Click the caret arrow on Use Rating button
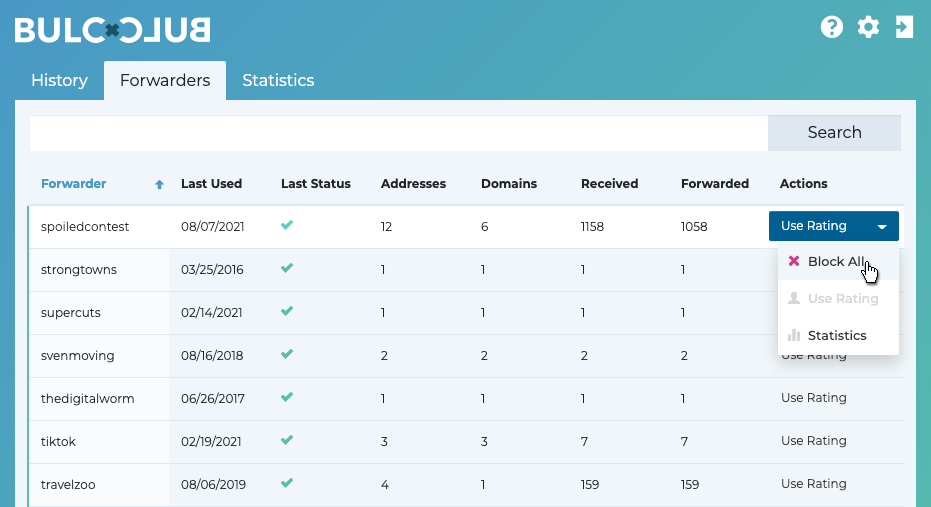Image resolution: width=931 pixels, height=507 pixels. coord(882,227)
